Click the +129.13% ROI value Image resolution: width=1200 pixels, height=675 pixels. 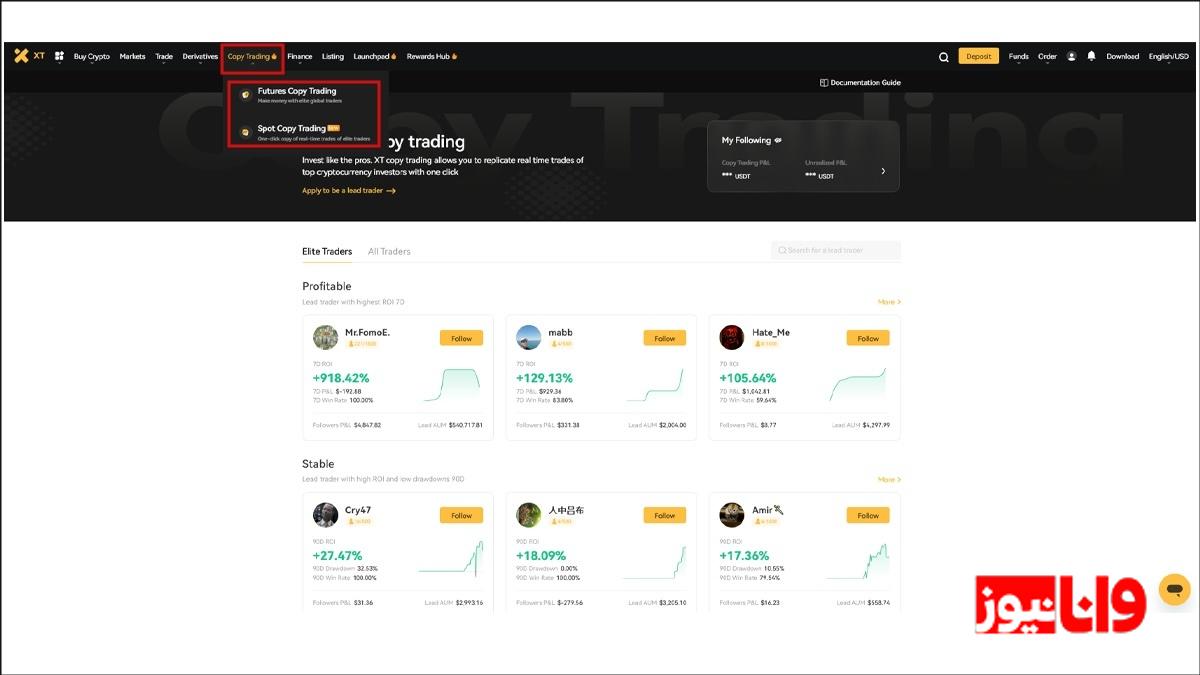click(544, 378)
